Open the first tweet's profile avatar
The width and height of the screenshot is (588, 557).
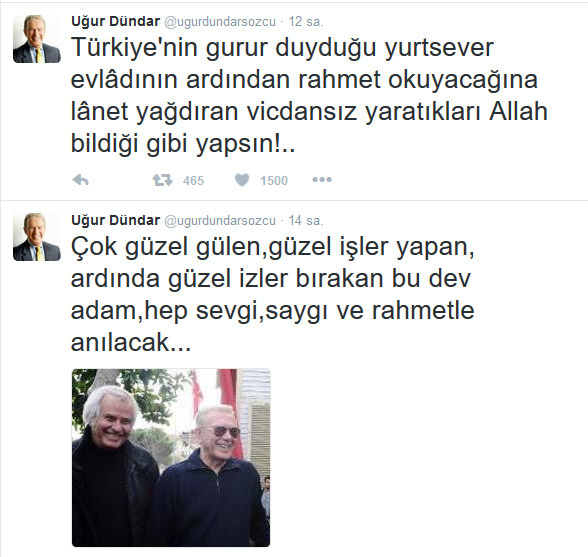point(37,39)
